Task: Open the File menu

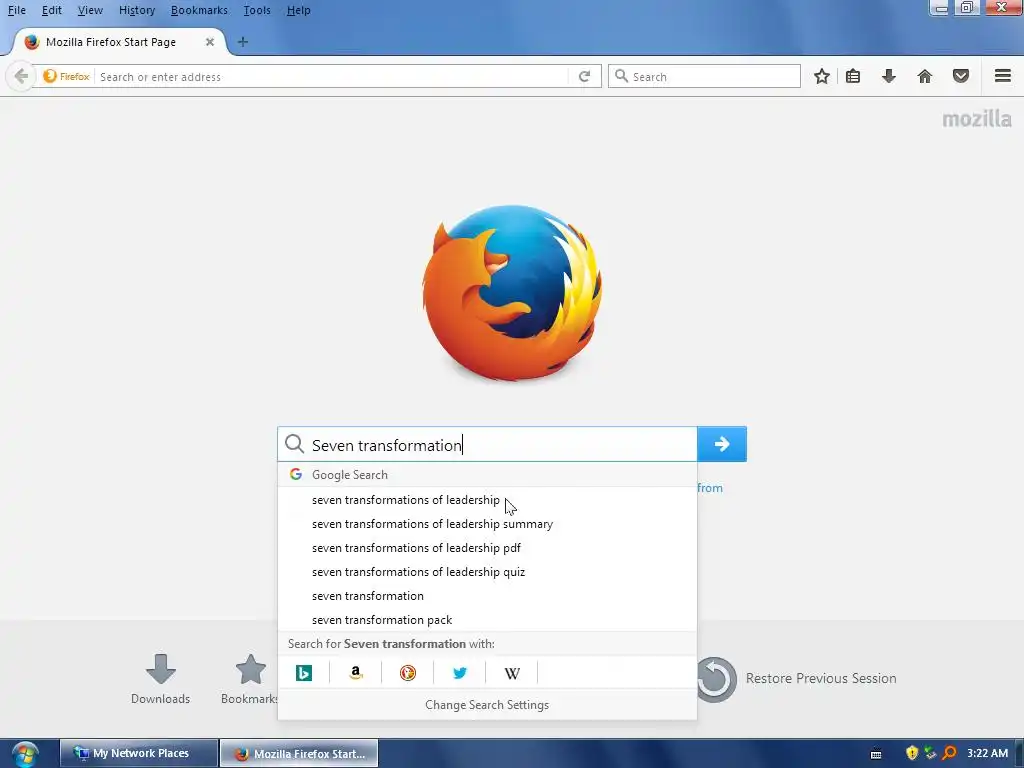Action: tap(17, 10)
